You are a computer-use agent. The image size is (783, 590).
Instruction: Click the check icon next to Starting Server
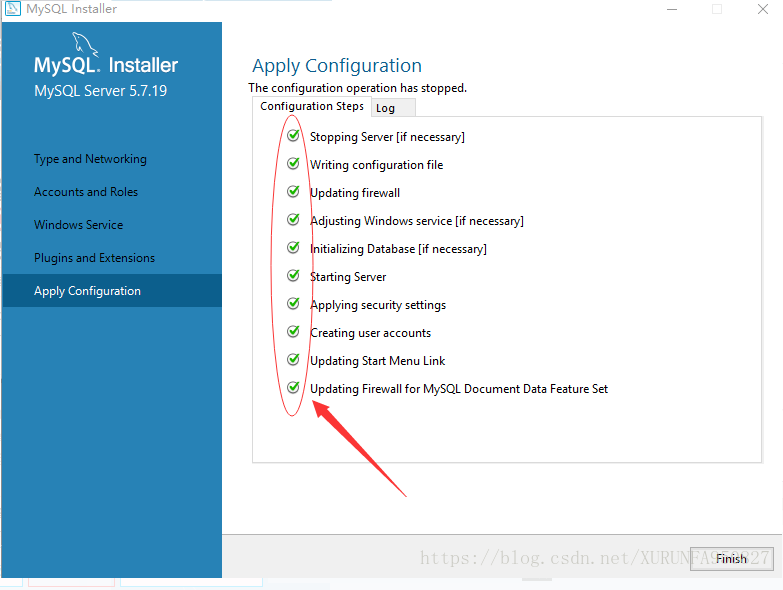[x=293, y=276]
